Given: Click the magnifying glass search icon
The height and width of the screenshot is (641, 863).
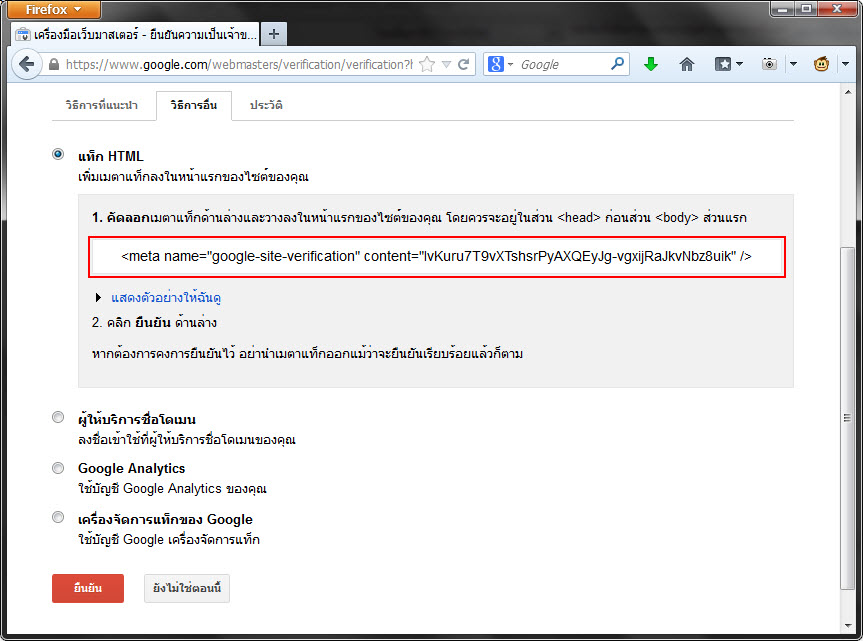Looking at the screenshot, I should click(x=617, y=64).
